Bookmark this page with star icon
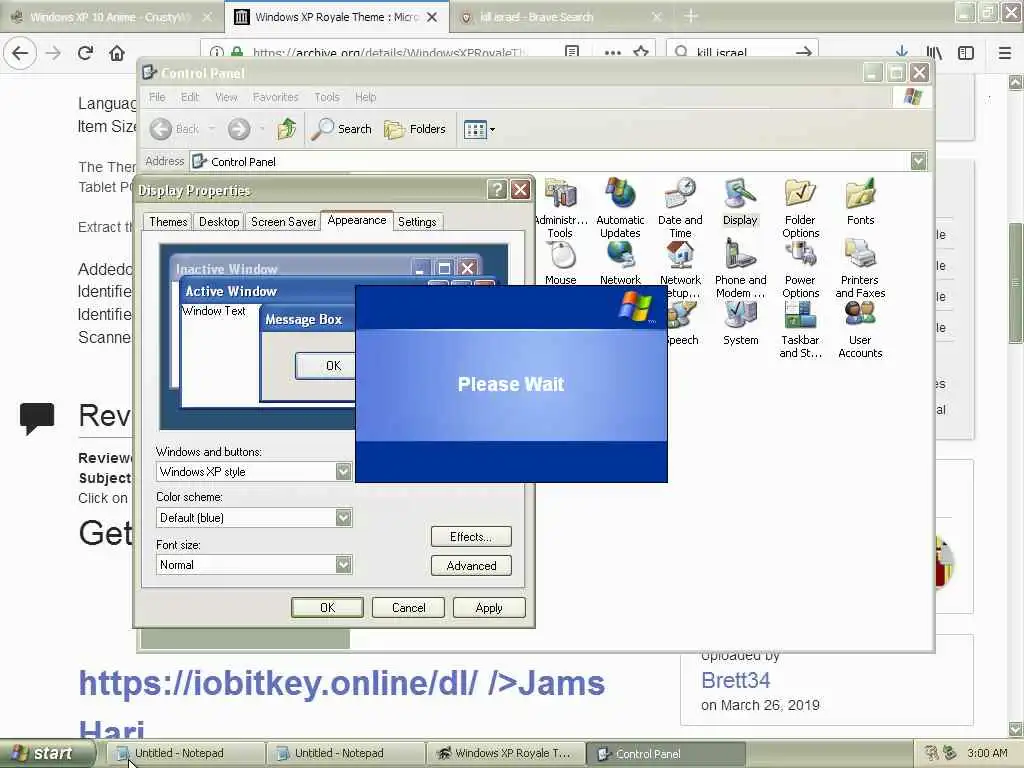This screenshot has height=768, width=1024. tap(641, 52)
